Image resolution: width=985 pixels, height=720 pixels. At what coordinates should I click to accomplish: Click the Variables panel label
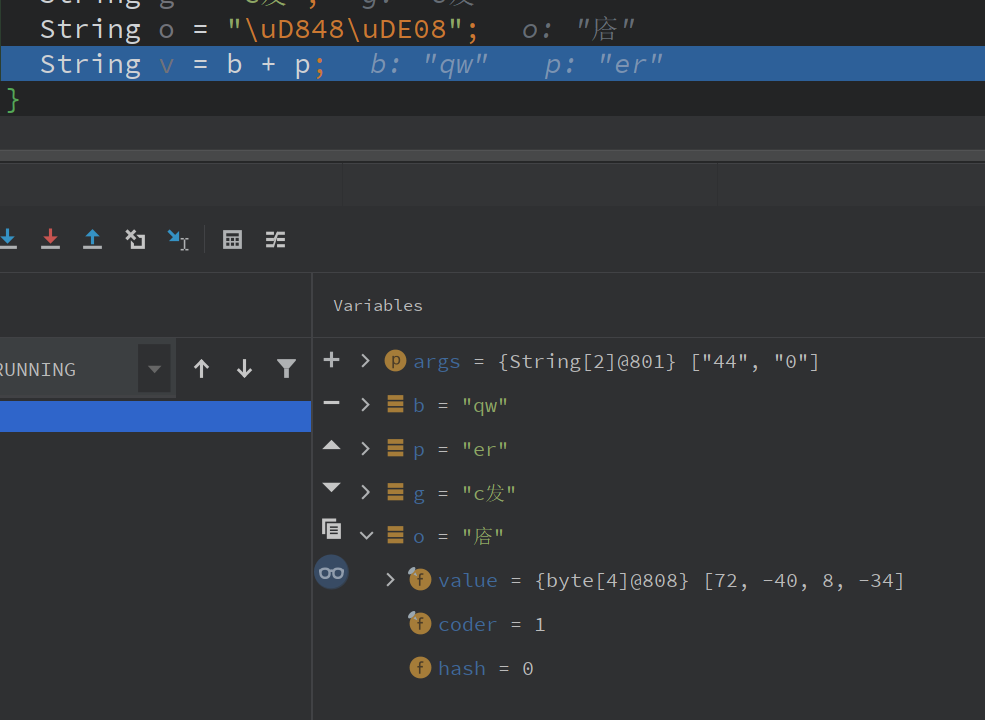(x=378, y=305)
